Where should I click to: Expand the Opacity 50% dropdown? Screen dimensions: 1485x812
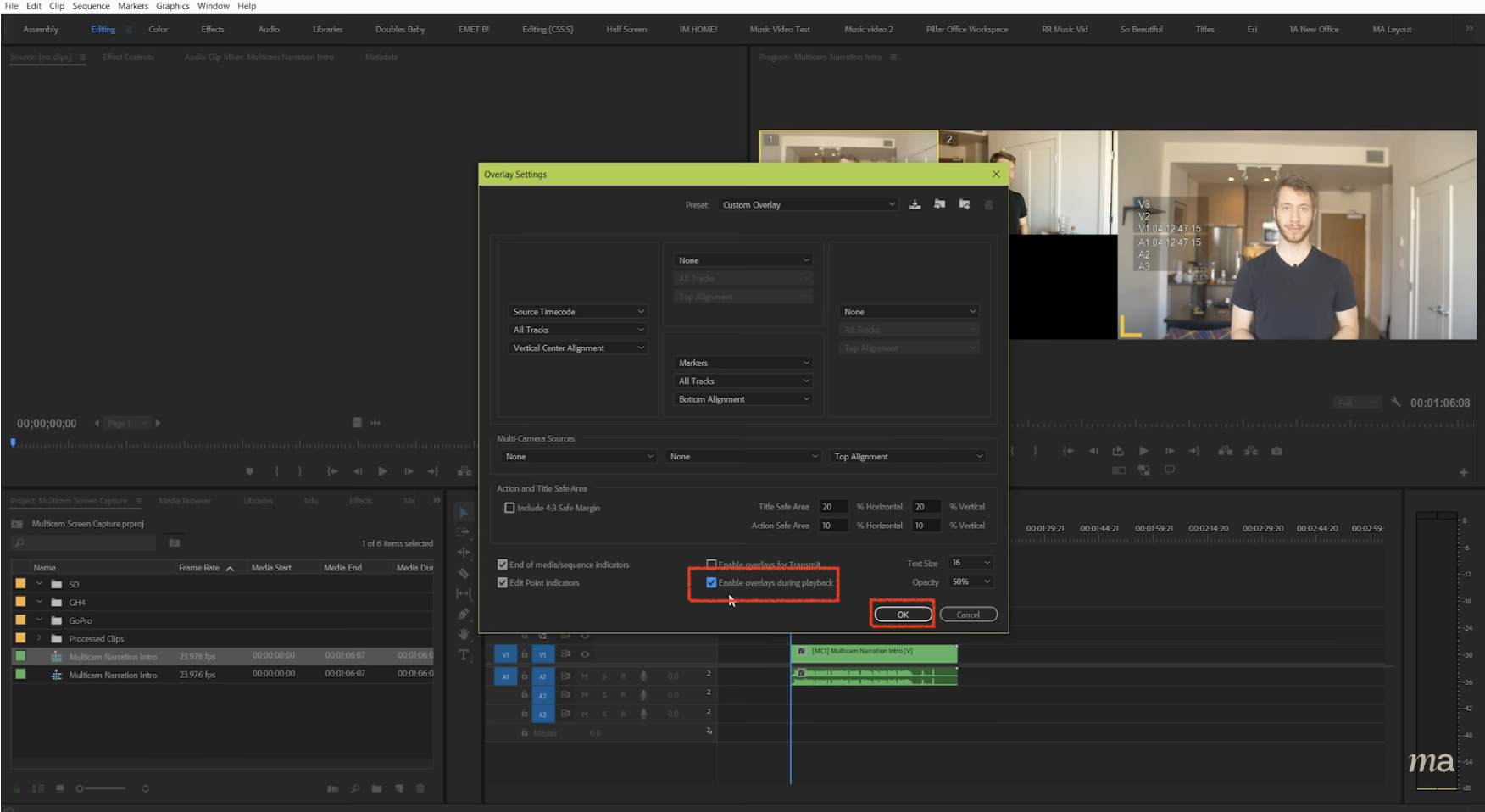click(x=971, y=581)
